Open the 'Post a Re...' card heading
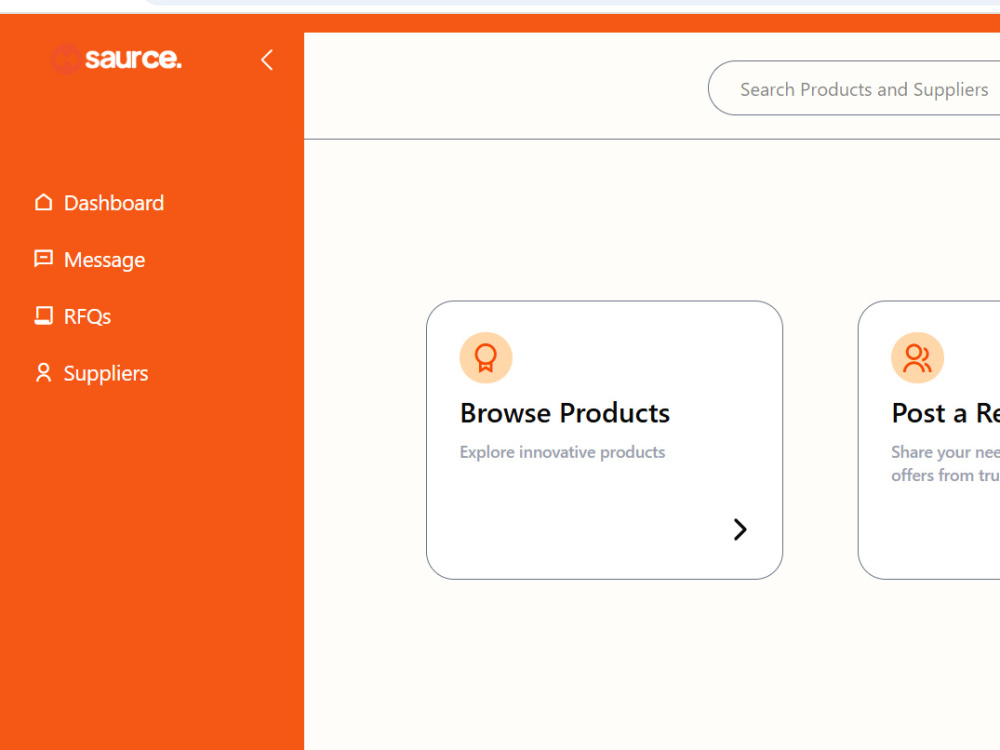The height and width of the screenshot is (750, 1000). click(x=946, y=413)
